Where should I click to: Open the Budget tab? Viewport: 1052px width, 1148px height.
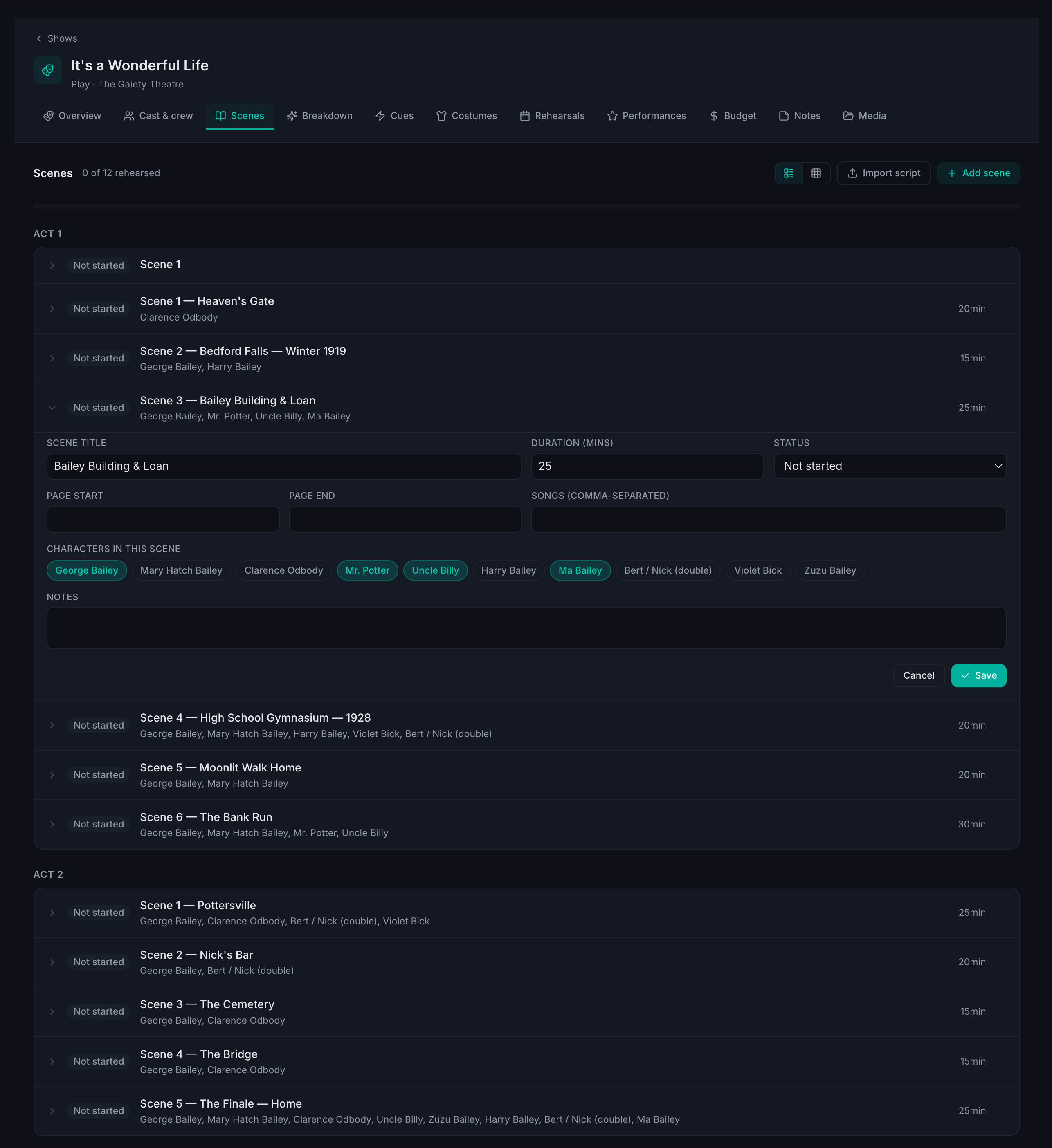point(733,116)
